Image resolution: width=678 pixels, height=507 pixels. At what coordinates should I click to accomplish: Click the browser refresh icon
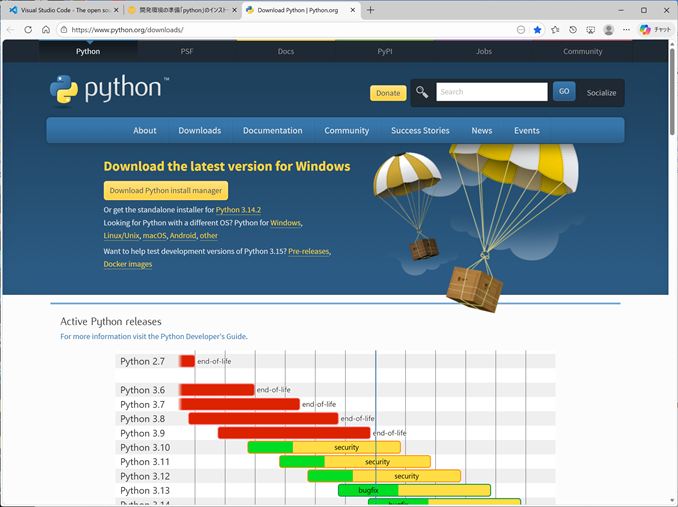[x=28, y=30]
